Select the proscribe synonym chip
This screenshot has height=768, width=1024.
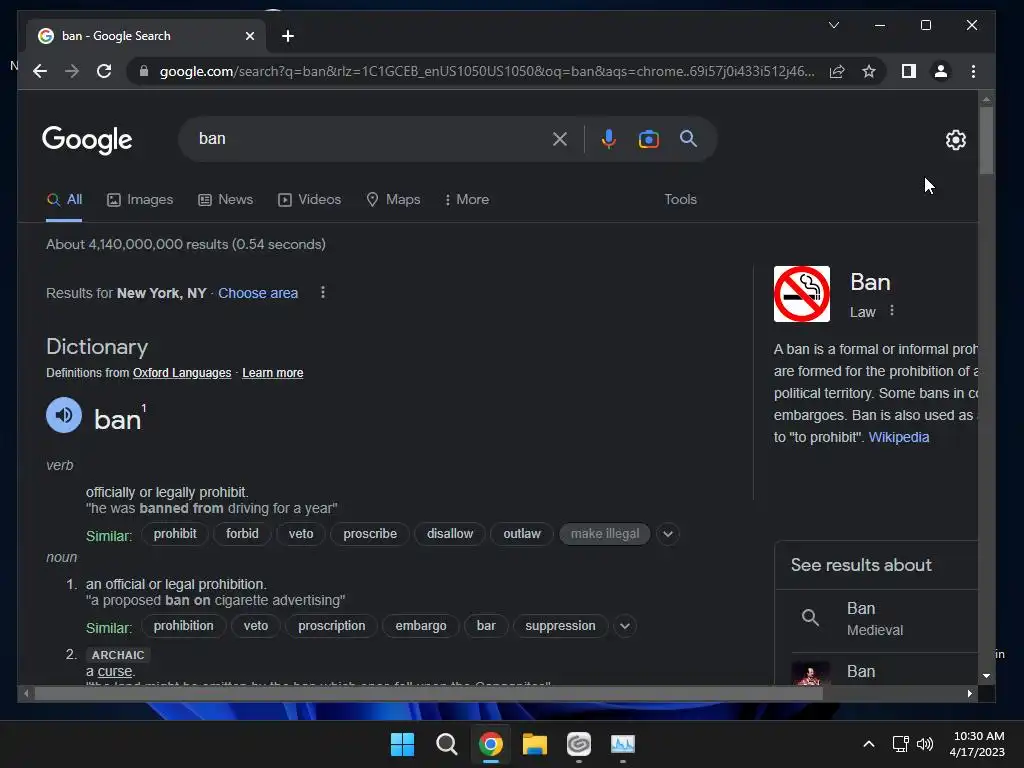370,534
